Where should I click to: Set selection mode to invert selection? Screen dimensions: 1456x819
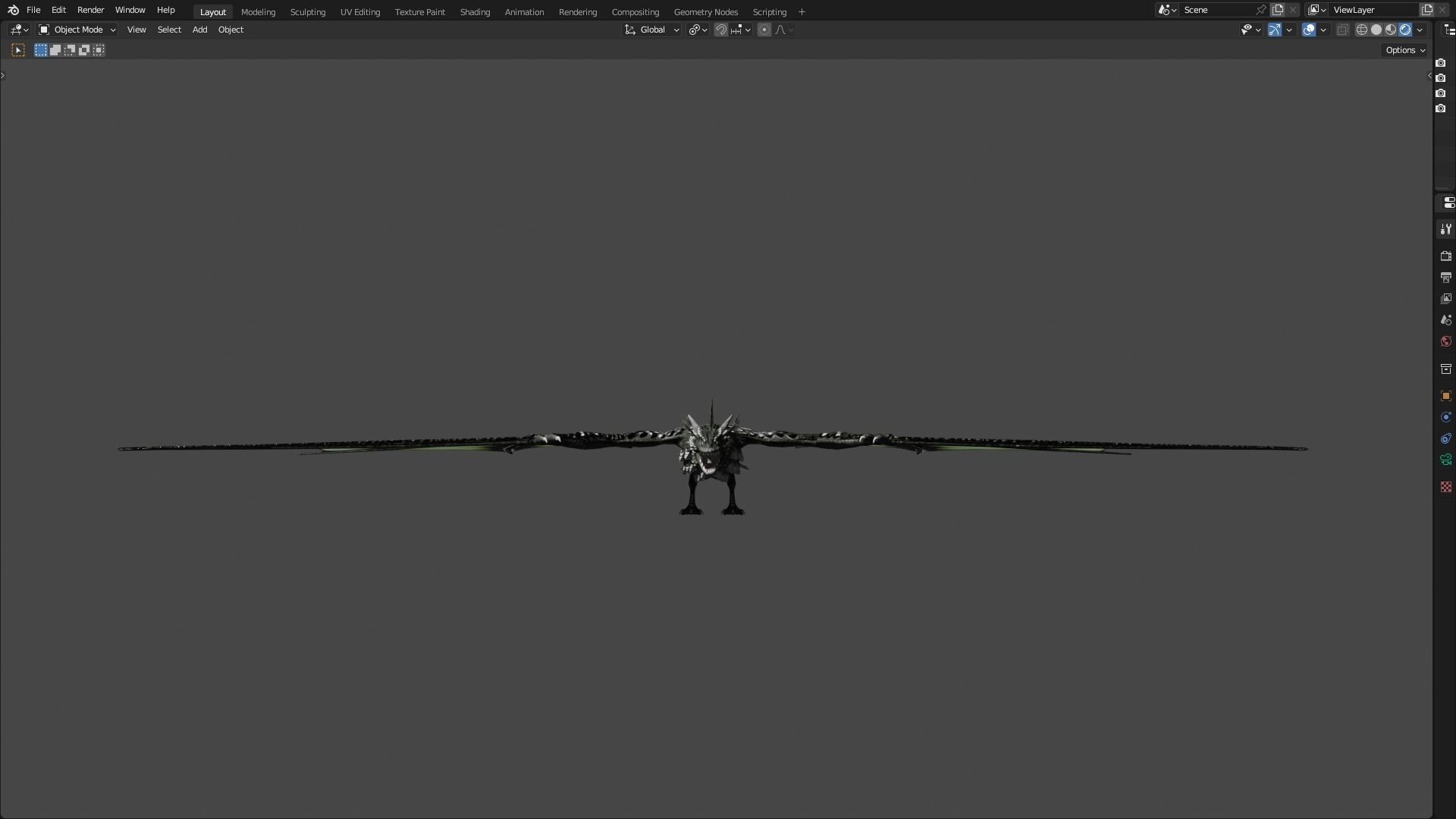tap(84, 50)
